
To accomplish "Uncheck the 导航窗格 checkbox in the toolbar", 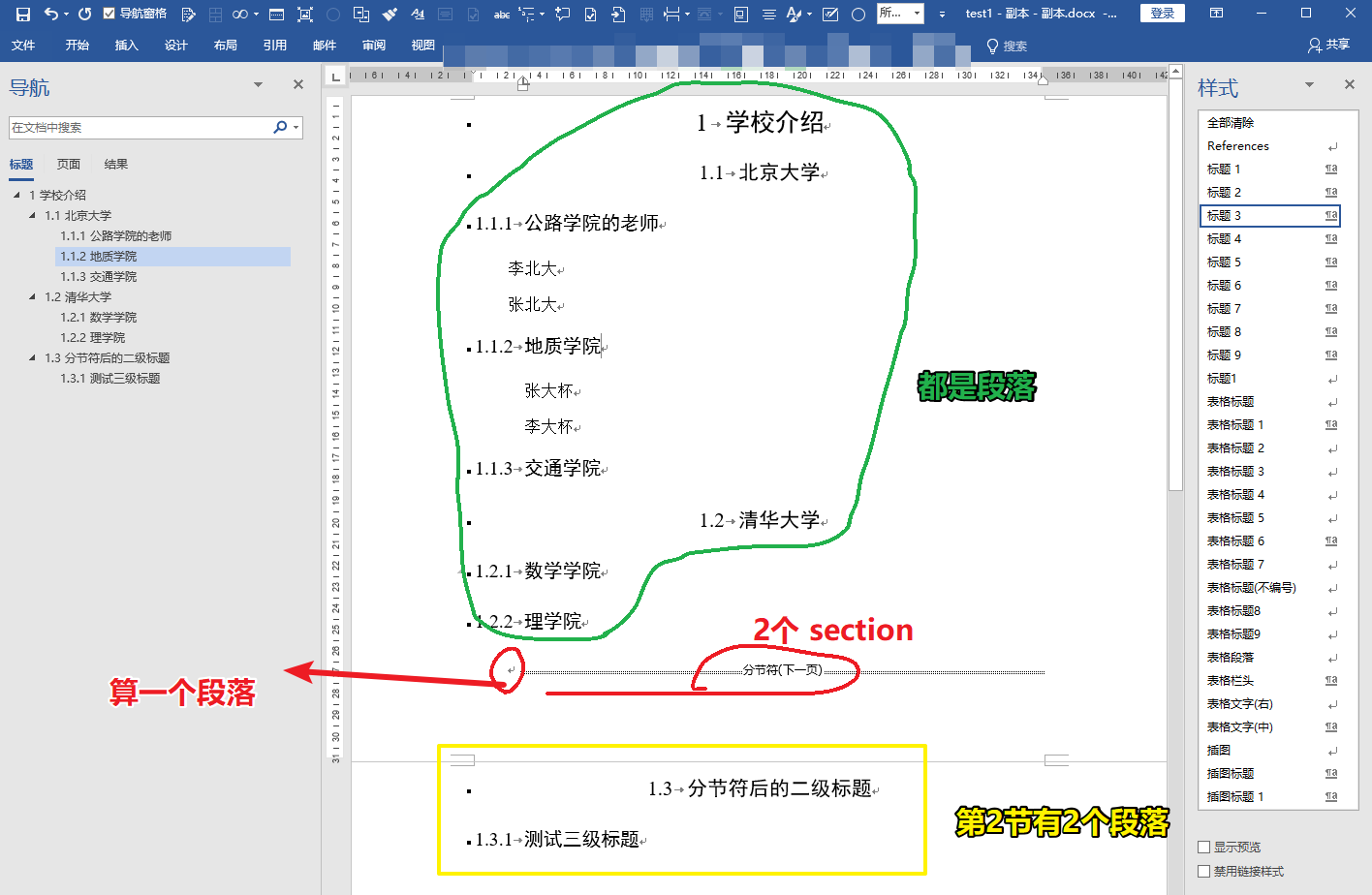I will pyautogui.click(x=109, y=14).
